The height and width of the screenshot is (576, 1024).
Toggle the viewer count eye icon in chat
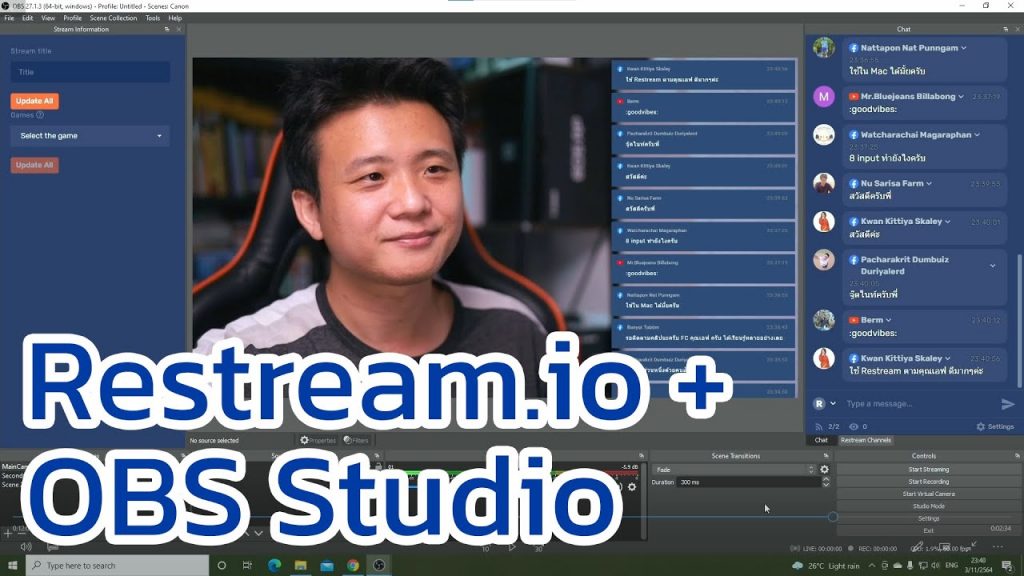(x=853, y=427)
